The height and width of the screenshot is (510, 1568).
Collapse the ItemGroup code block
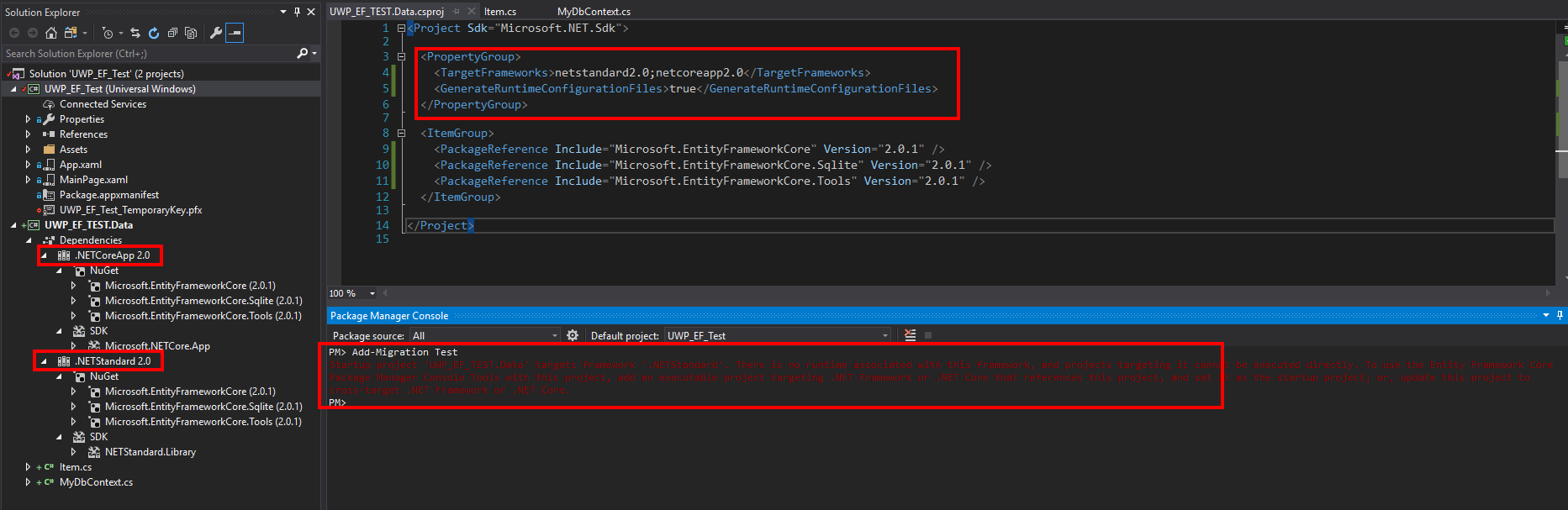coord(401,134)
